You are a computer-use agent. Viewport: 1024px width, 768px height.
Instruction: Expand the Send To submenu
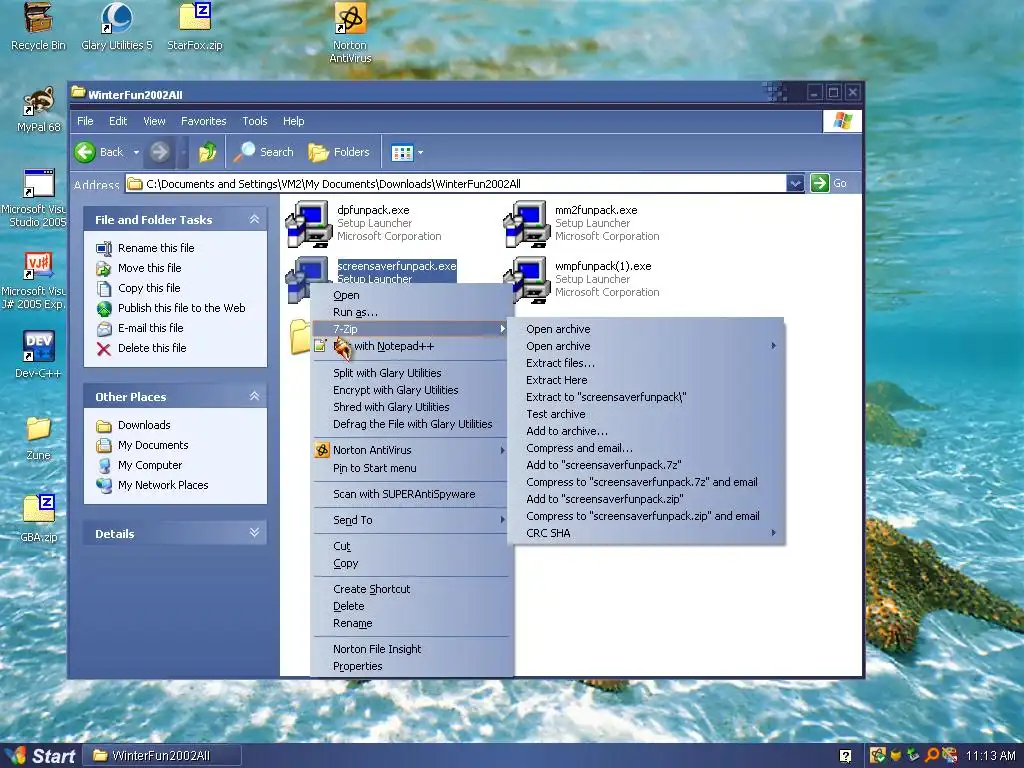coord(410,520)
